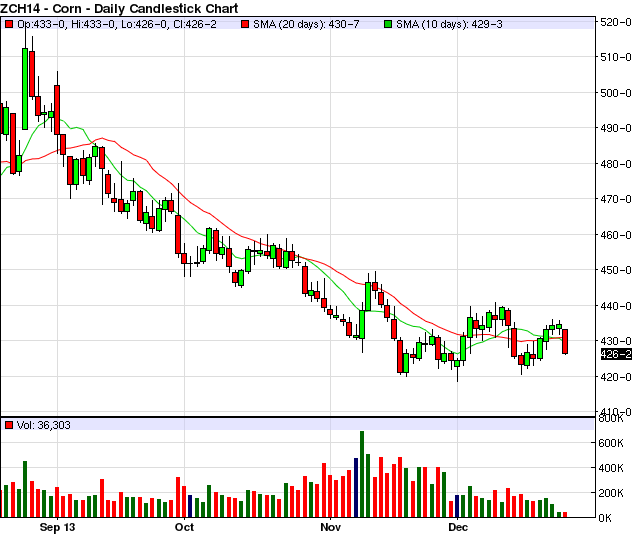Click the 490-0 price axis label
The image size is (640, 536).
click(x=616, y=128)
